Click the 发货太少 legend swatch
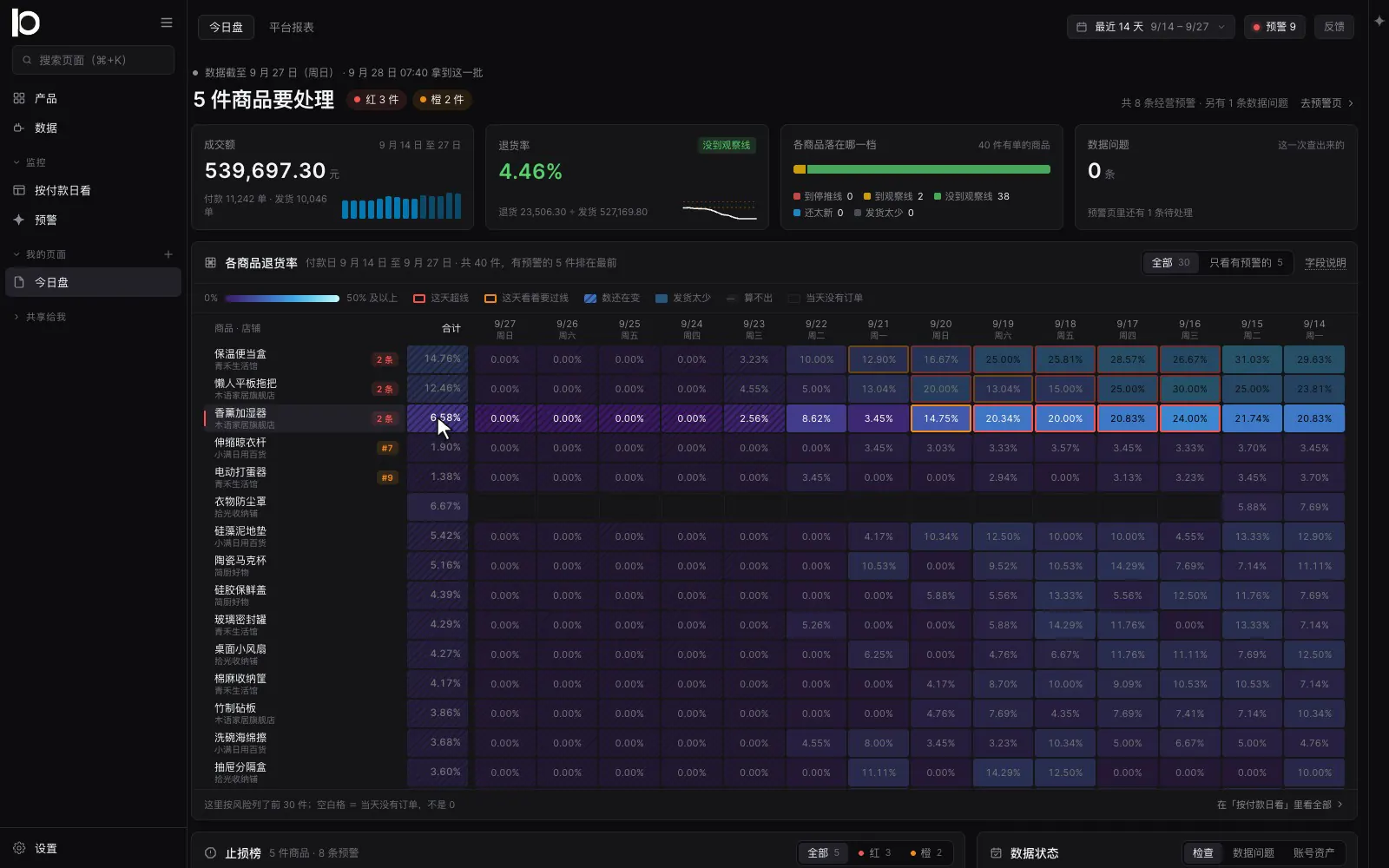 click(x=662, y=298)
